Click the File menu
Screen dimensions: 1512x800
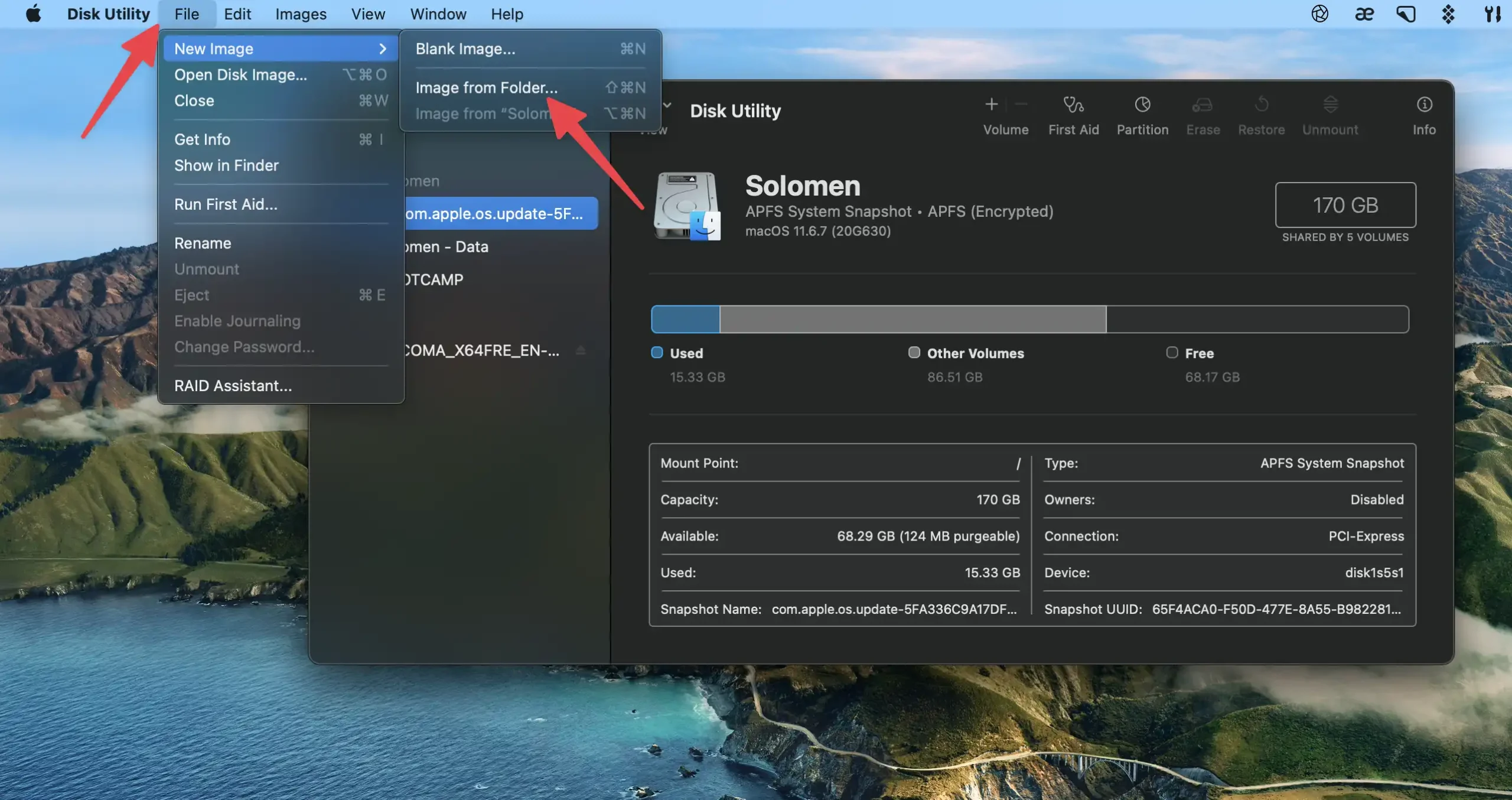coord(187,14)
